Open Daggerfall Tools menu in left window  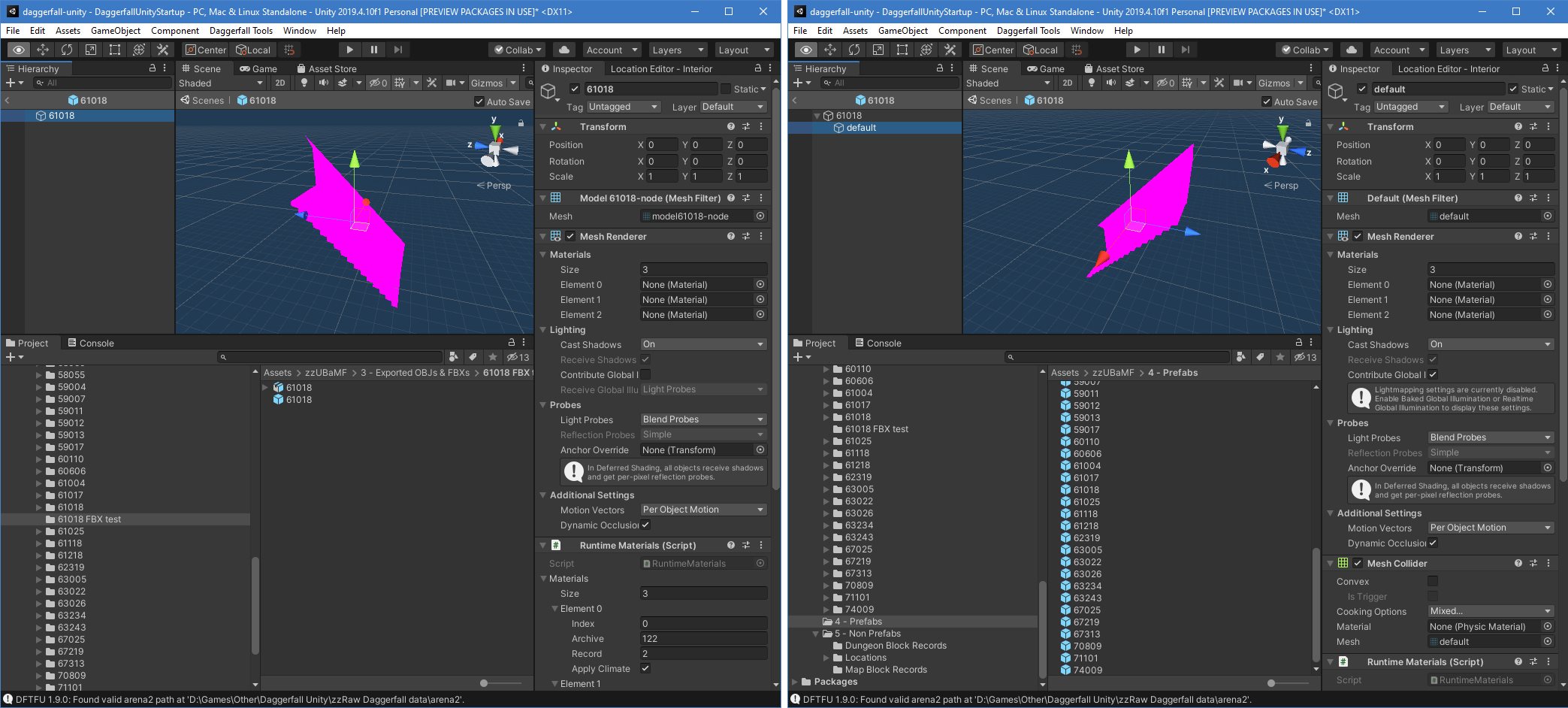[240, 31]
